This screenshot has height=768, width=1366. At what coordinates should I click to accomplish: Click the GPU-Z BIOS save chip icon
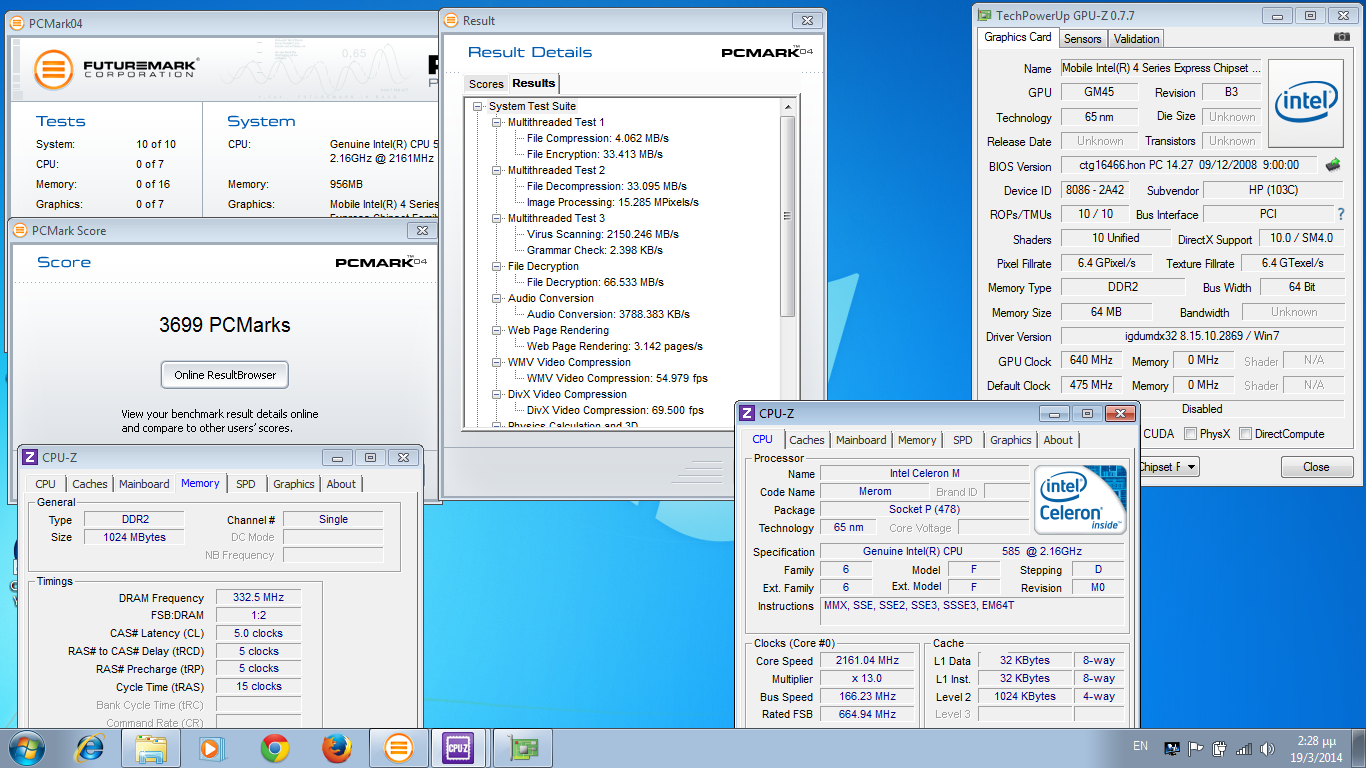click(1333, 165)
